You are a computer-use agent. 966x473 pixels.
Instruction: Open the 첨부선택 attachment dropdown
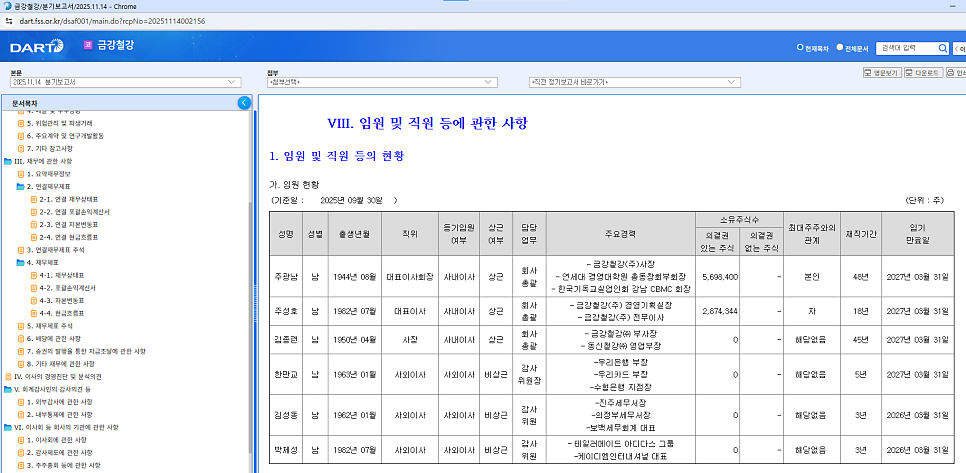(382, 82)
